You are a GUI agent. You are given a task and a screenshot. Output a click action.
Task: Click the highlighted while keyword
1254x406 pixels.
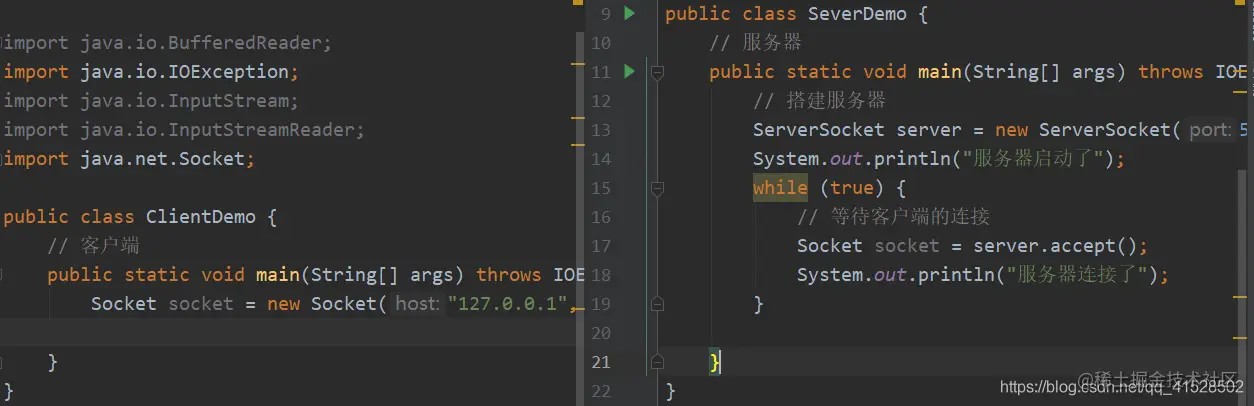[x=780, y=188]
